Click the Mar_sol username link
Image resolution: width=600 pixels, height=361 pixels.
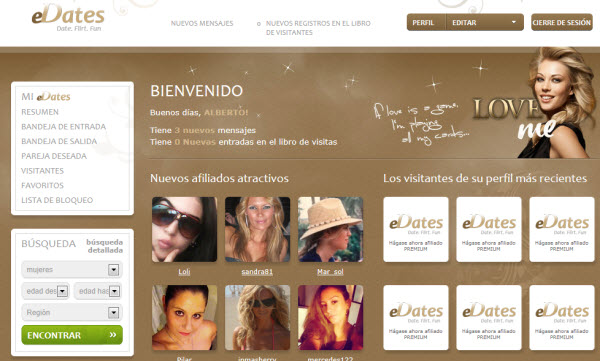point(330,272)
